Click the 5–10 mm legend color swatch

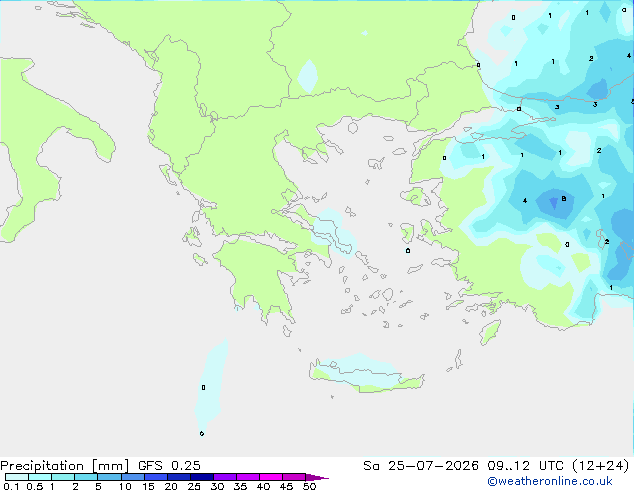point(109,477)
